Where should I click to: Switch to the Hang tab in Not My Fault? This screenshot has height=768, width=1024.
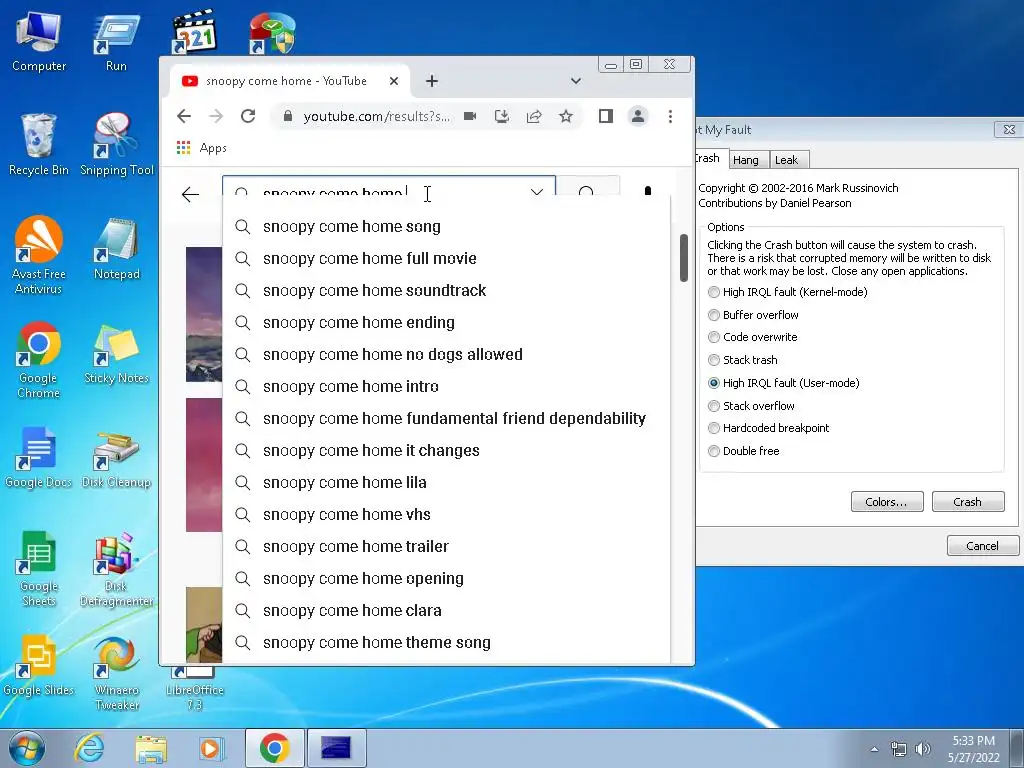746,160
